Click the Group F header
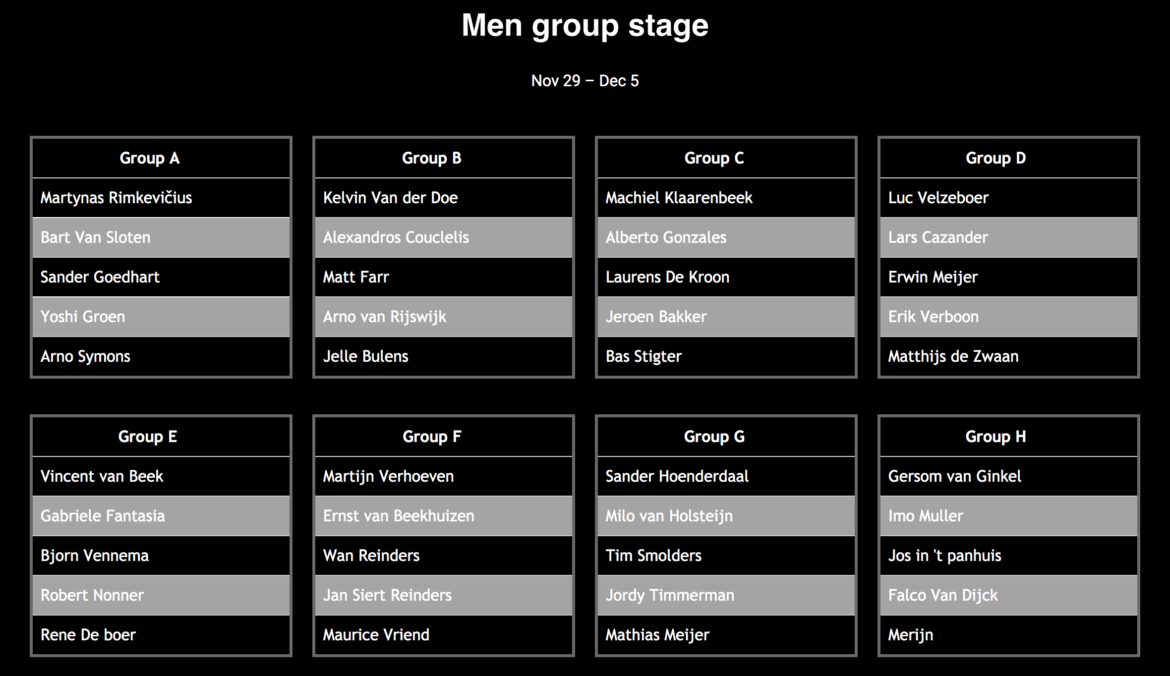This screenshot has width=1170, height=676. 432,437
